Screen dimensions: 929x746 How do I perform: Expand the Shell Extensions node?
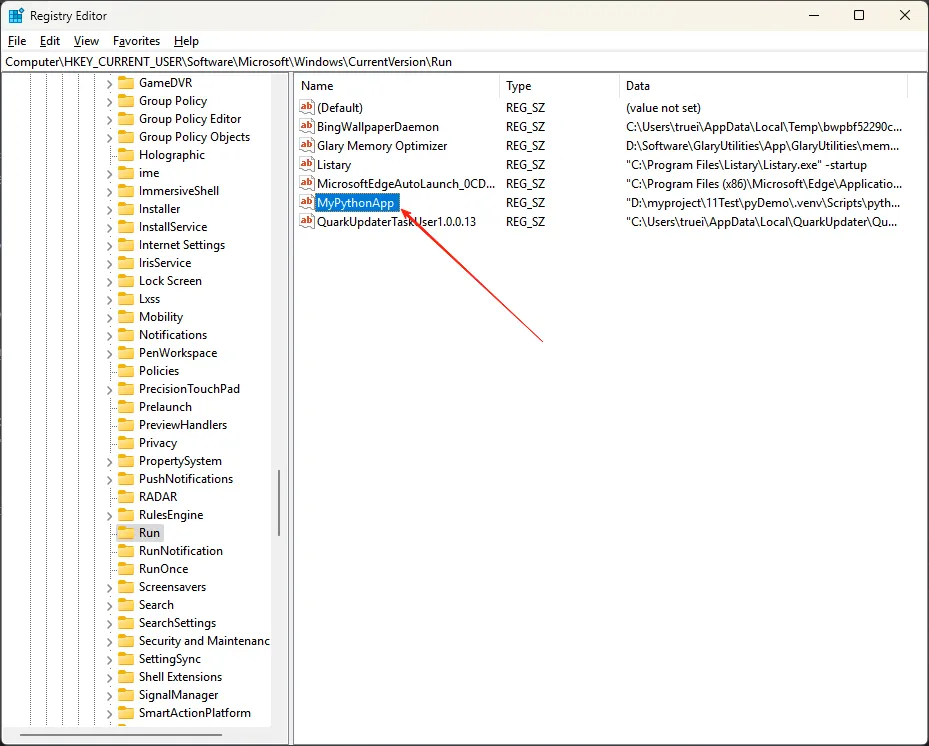point(109,677)
